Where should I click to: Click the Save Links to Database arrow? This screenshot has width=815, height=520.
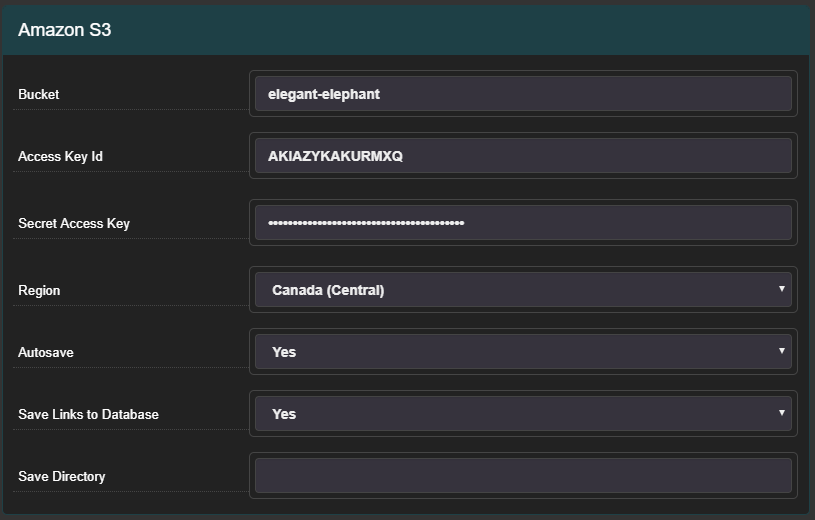pos(781,412)
